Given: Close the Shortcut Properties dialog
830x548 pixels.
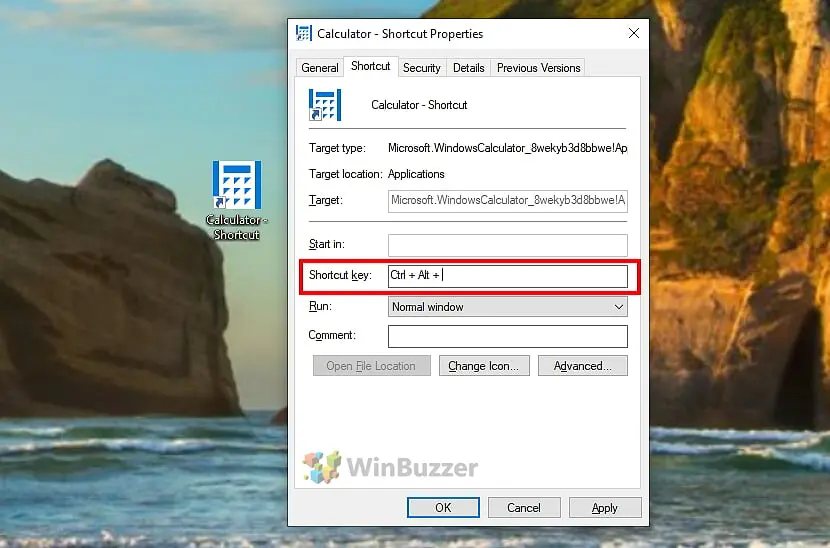Looking at the screenshot, I should (x=634, y=33).
